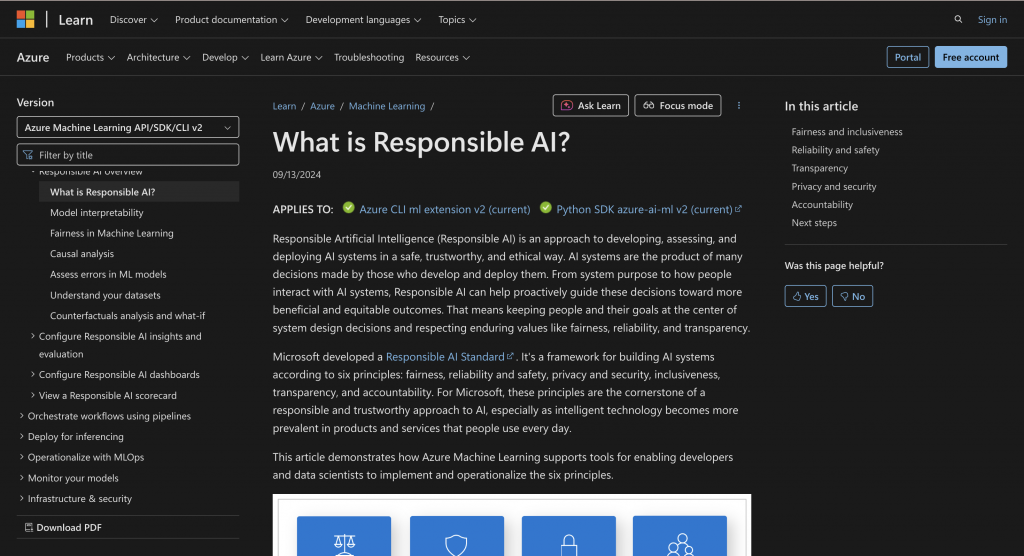Jump to Reliability and safety section
The image size is (1024, 556).
point(835,150)
